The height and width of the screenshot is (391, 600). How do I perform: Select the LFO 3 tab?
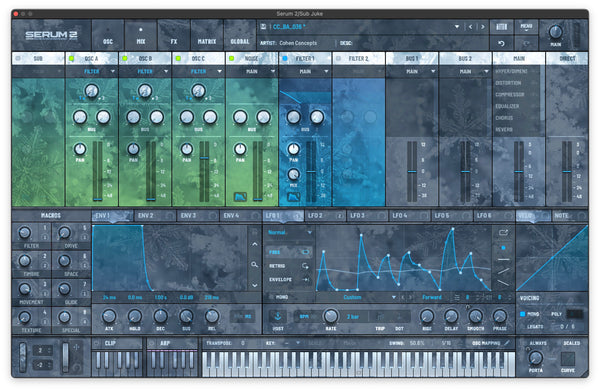point(367,216)
